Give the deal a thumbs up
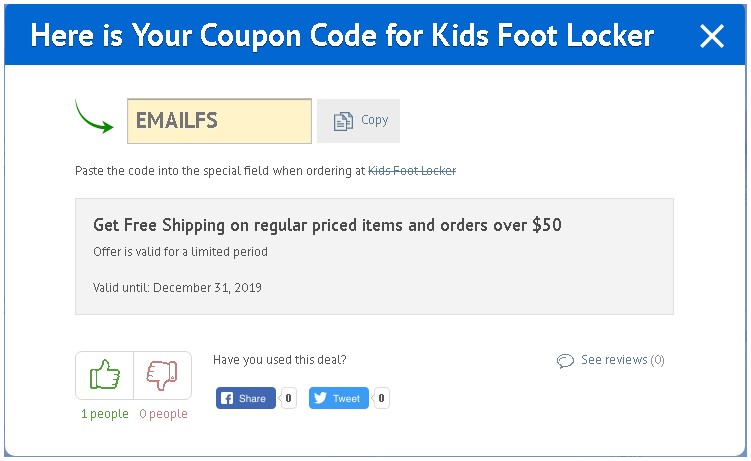 105,376
